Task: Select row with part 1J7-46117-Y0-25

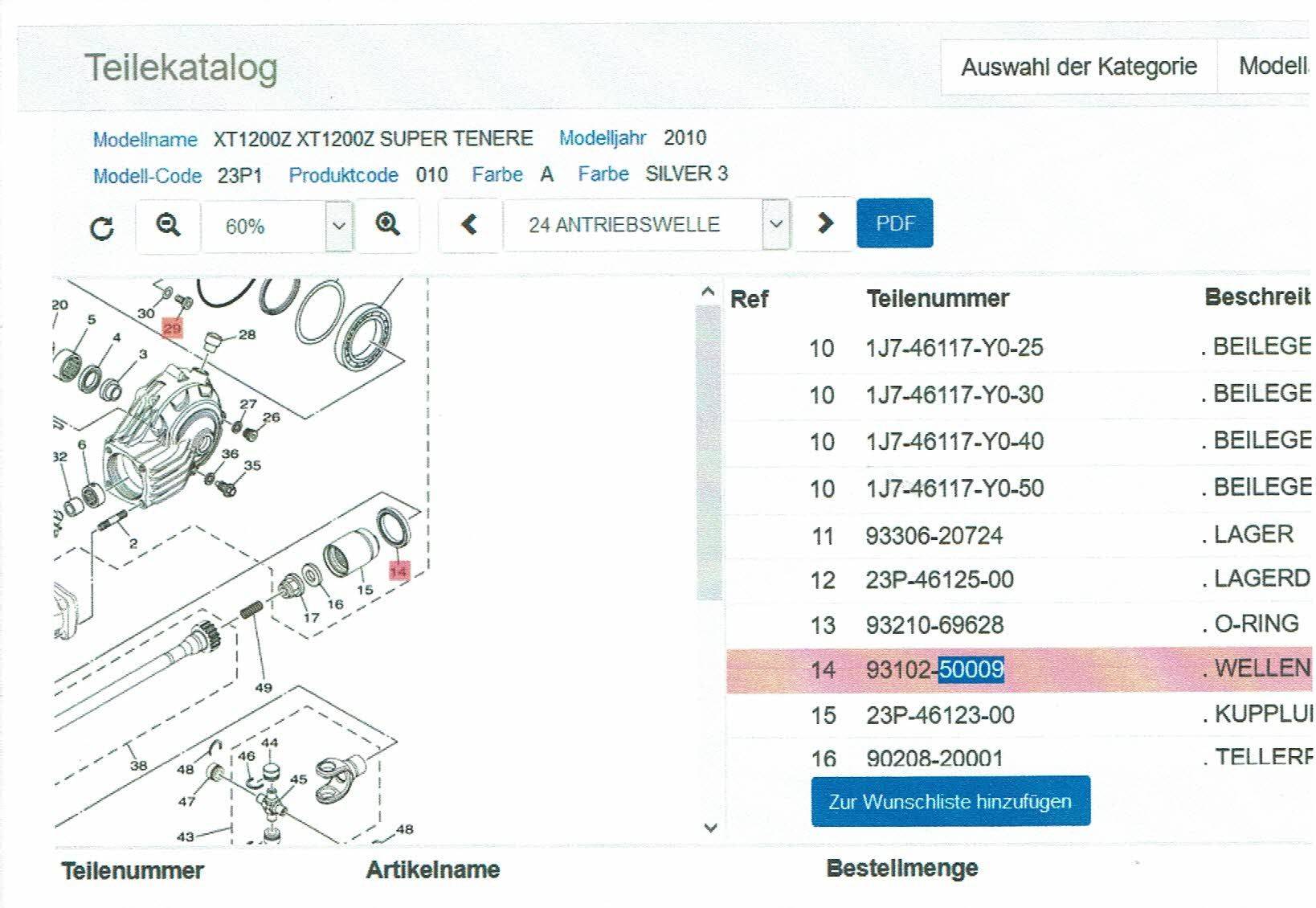Action: pos(954,348)
